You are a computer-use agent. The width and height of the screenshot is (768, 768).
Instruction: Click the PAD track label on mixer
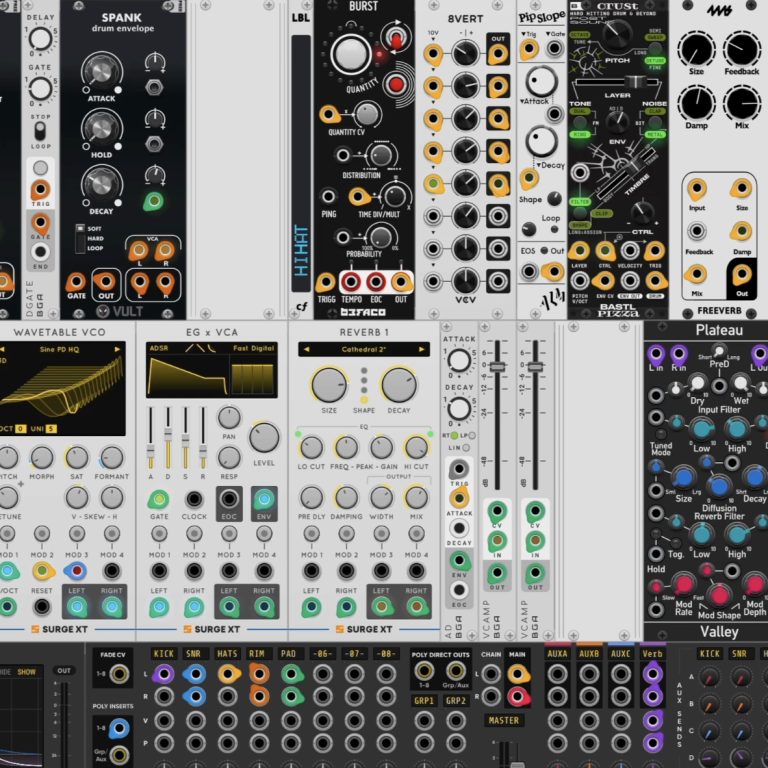[x=288, y=653]
